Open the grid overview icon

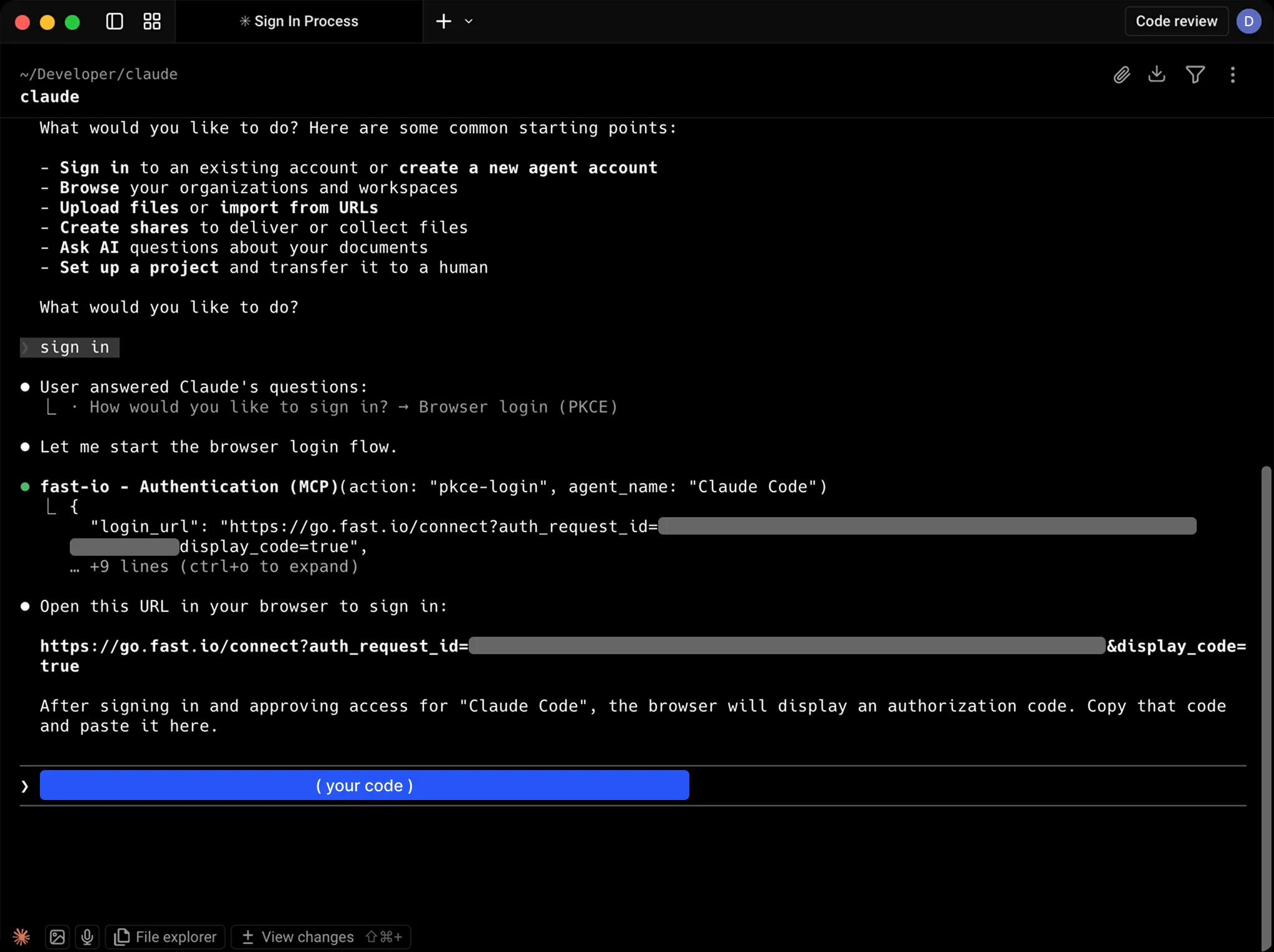[x=152, y=21]
